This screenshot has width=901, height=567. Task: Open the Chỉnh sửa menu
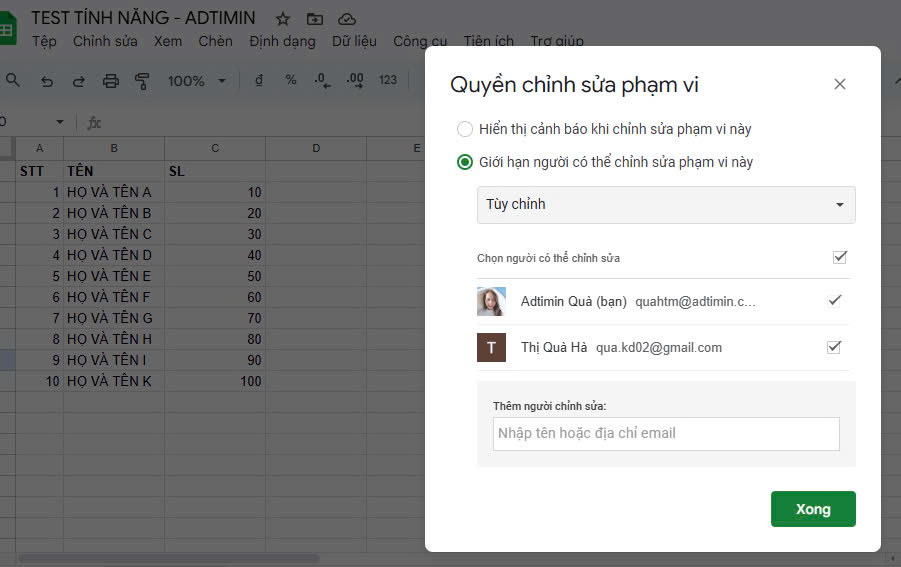coord(105,41)
